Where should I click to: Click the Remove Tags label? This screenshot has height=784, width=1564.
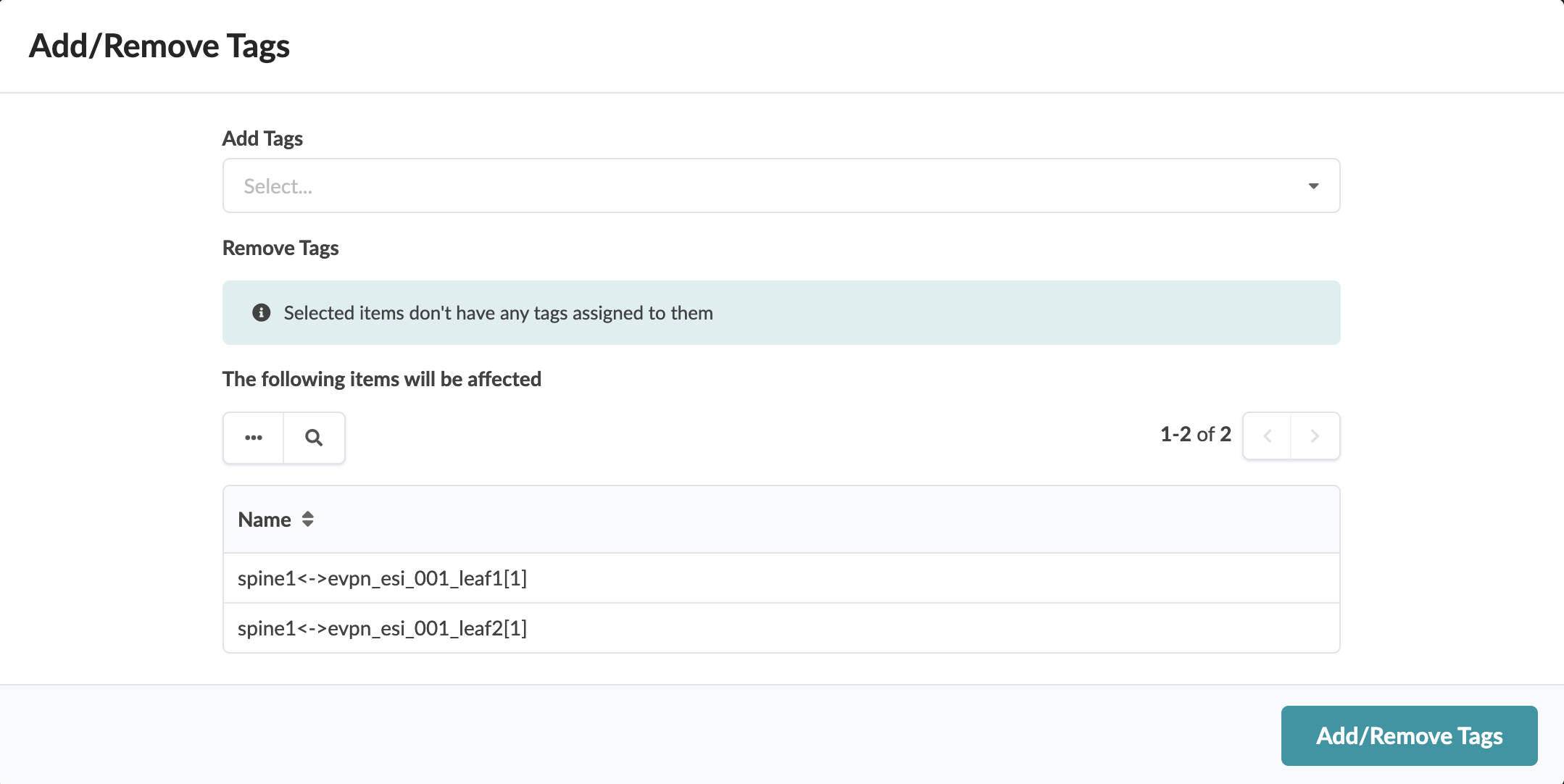[280, 248]
